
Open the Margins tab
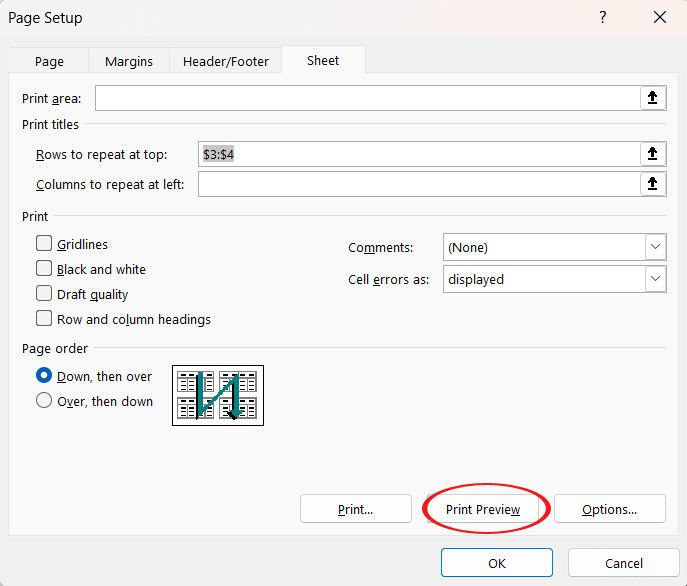(129, 61)
